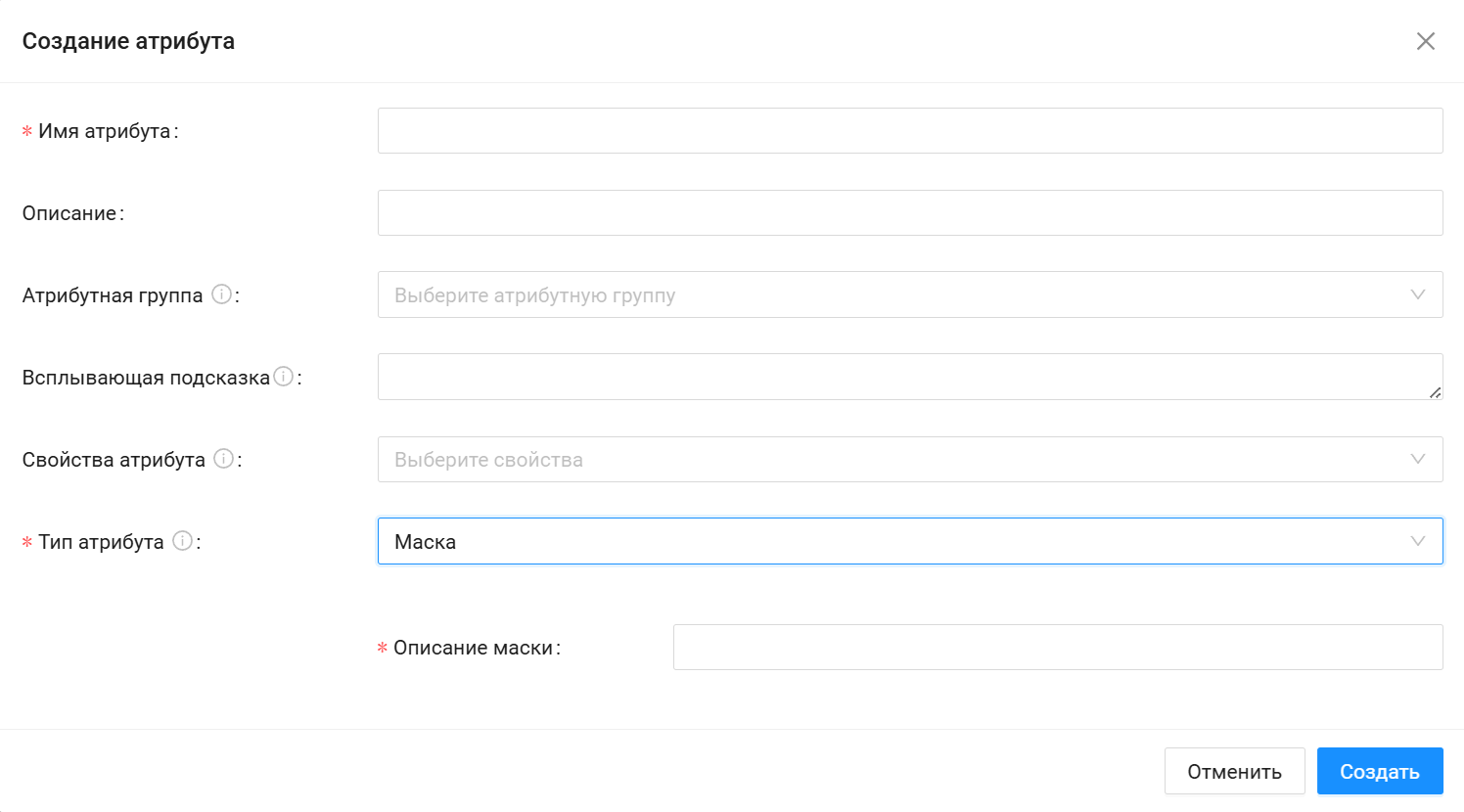Click the Описание маски label text
1464x812 pixels.
[474, 648]
